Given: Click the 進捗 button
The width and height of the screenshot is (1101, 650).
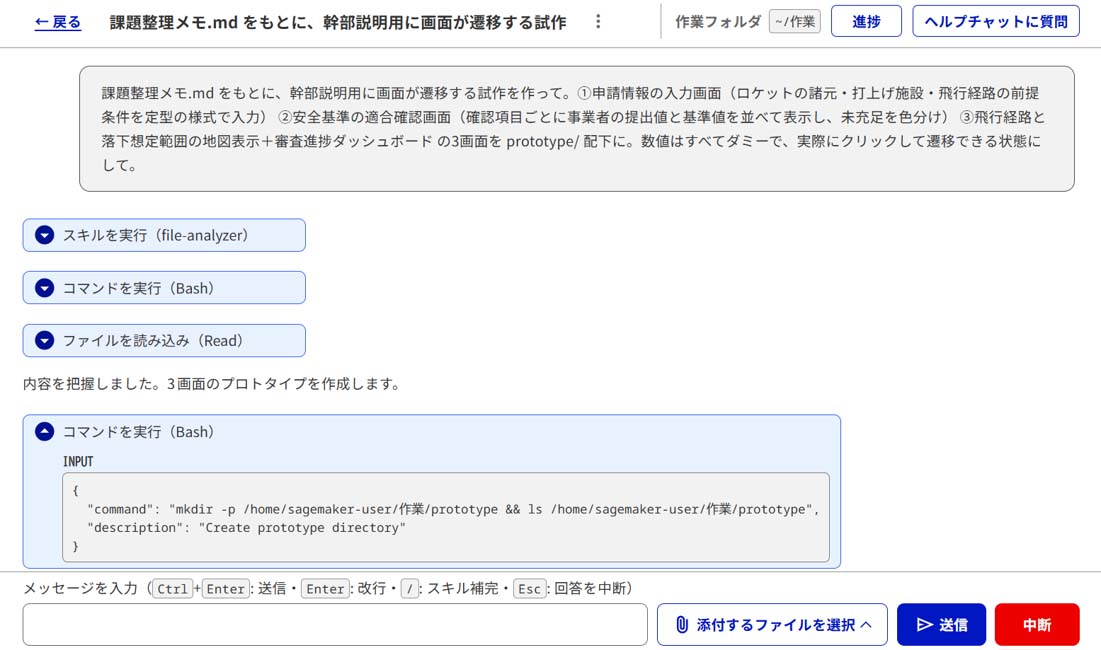Looking at the screenshot, I should [x=866, y=22].
